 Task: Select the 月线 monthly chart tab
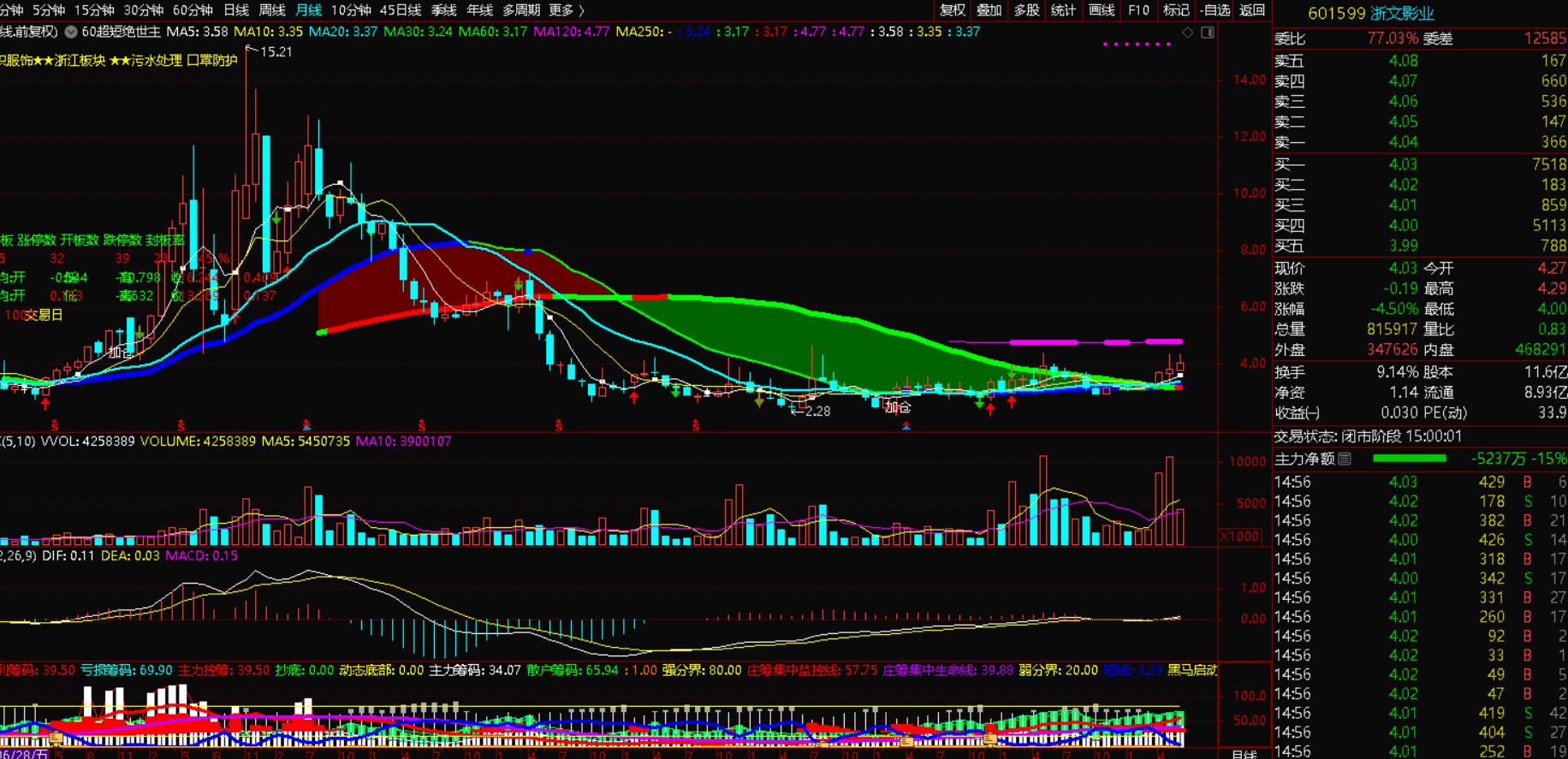click(308, 10)
